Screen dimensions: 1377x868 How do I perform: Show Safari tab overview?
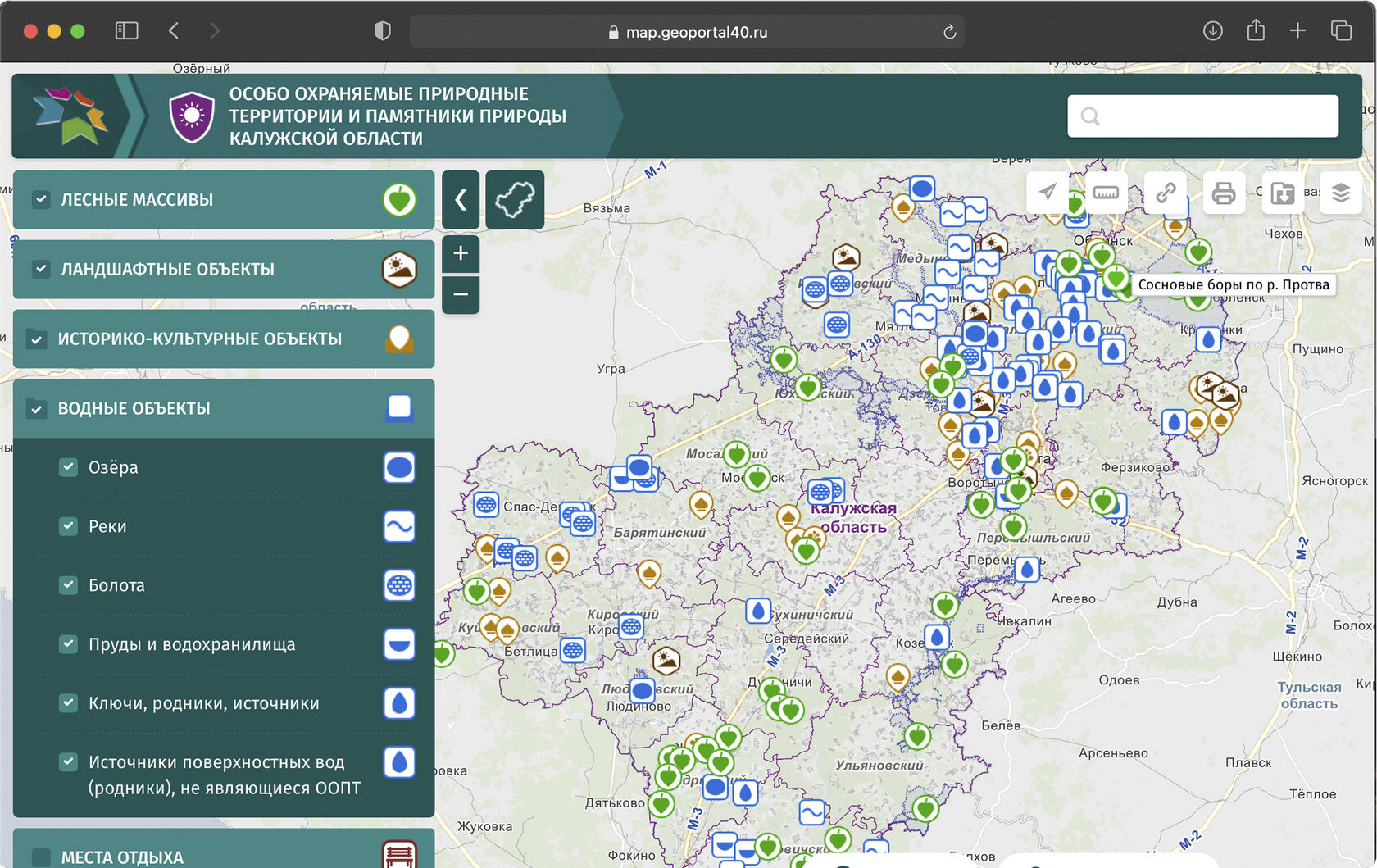tap(1341, 31)
